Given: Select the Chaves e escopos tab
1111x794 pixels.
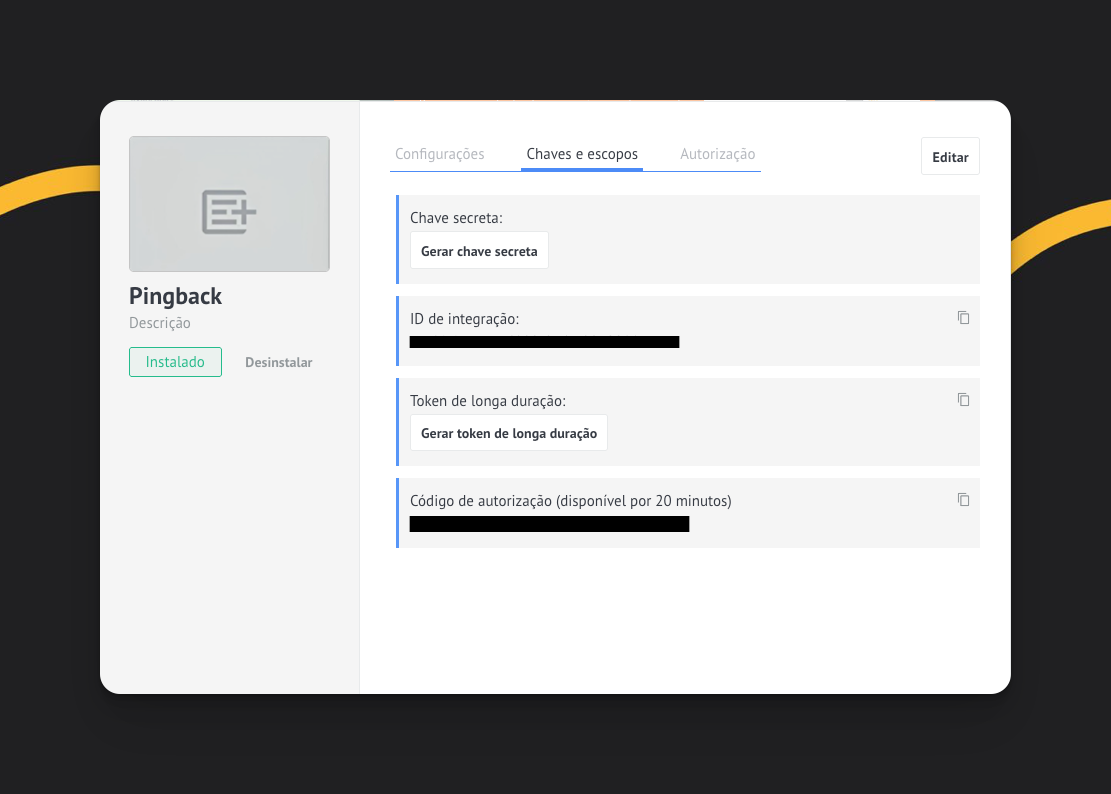Looking at the screenshot, I should point(582,154).
